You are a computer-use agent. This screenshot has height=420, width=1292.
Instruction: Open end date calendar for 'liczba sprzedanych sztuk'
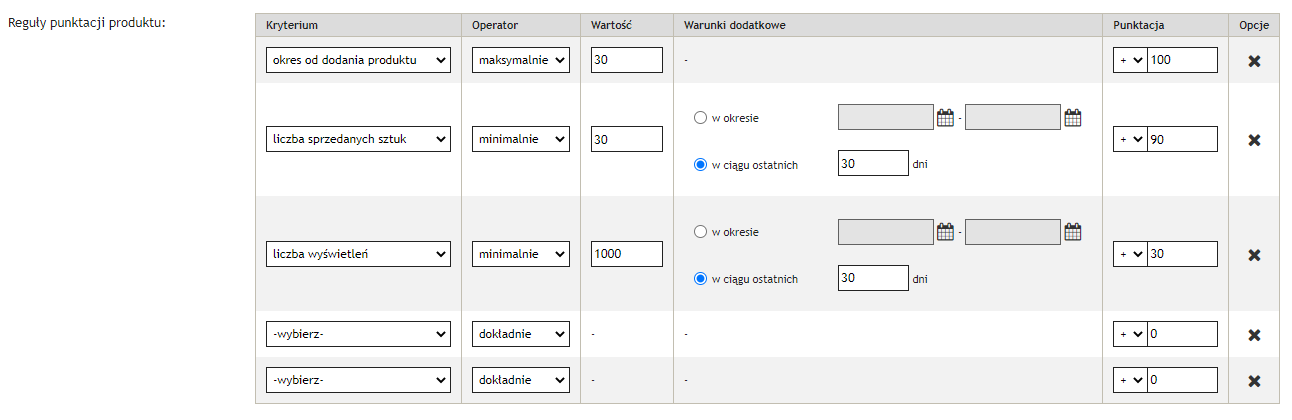point(1072,118)
